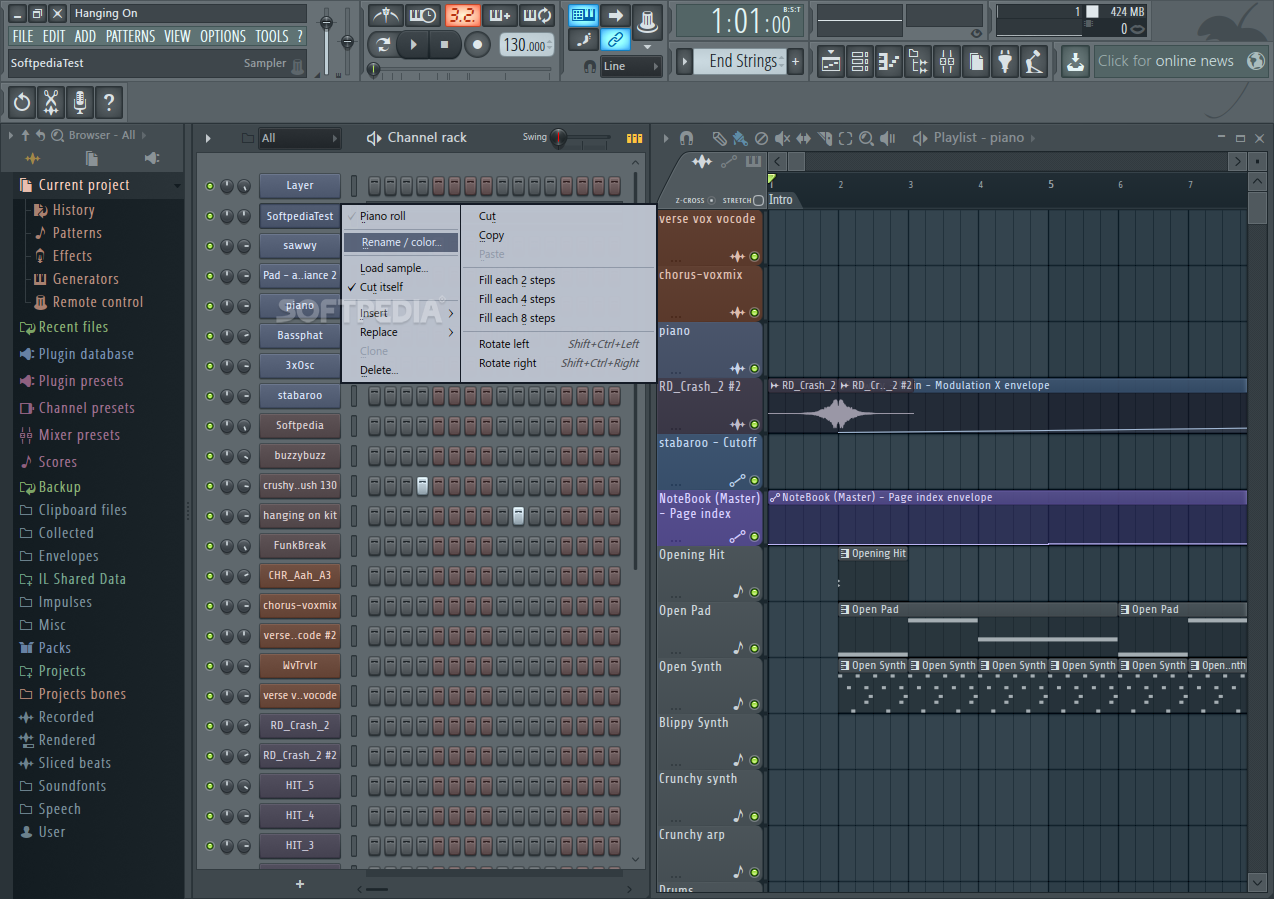The image size is (1274, 899).
Task: Switch pattern/song mode button
Action: [x=383, y=44]
